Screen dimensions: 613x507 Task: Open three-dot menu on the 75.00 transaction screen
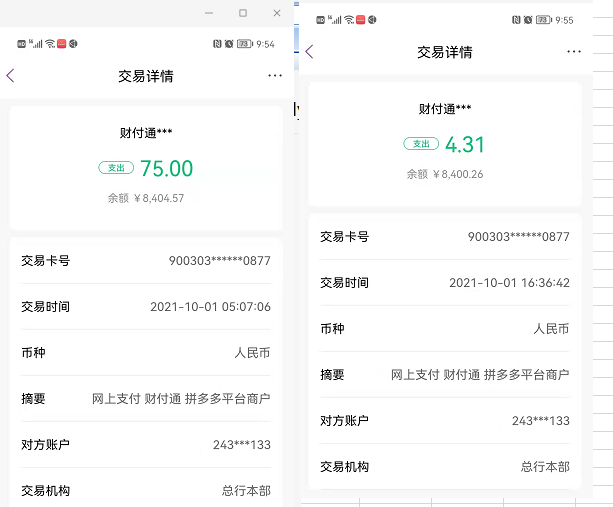tap(275, 76)
